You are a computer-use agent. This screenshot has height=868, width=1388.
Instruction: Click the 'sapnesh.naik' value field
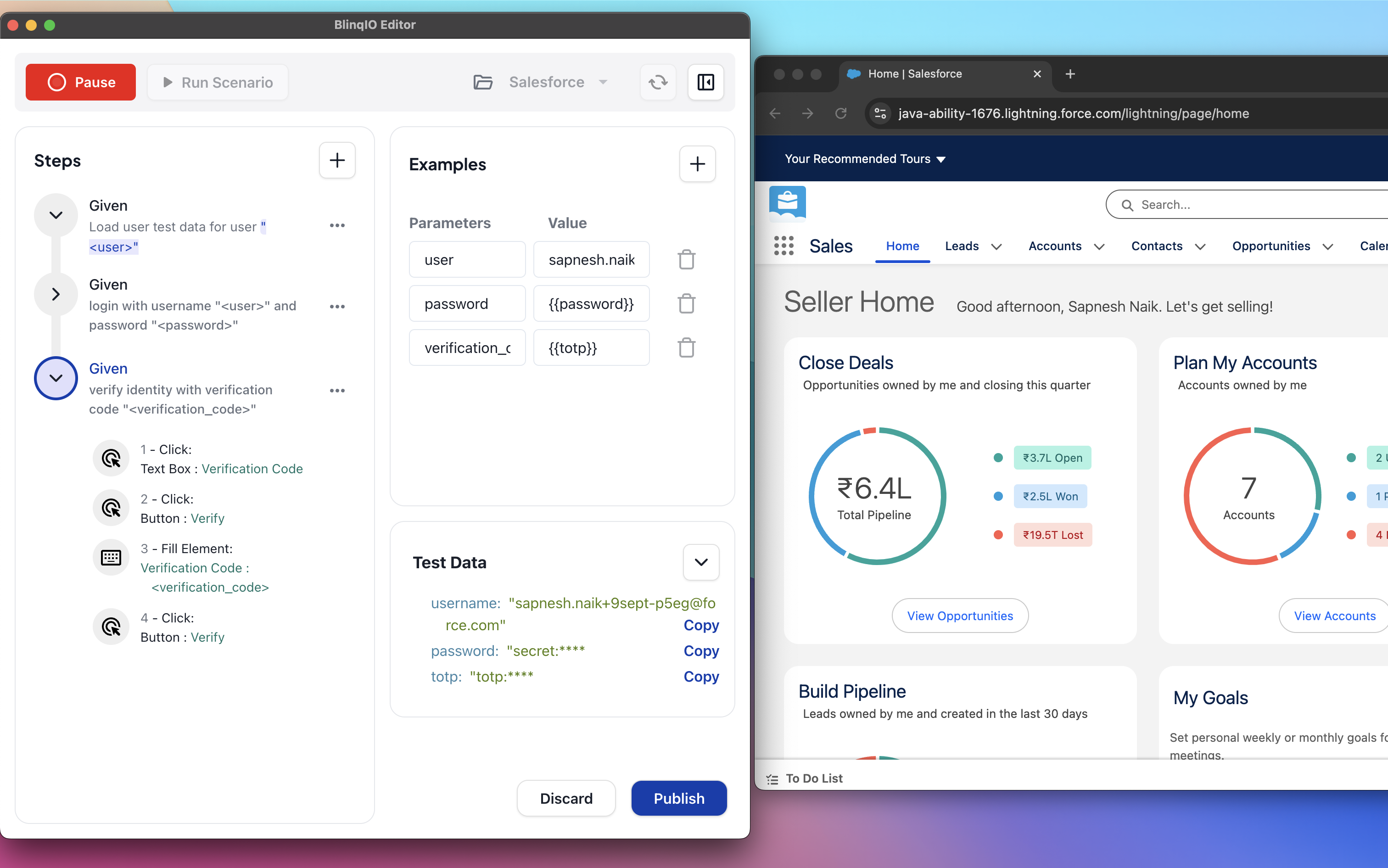tap(591, 259)
